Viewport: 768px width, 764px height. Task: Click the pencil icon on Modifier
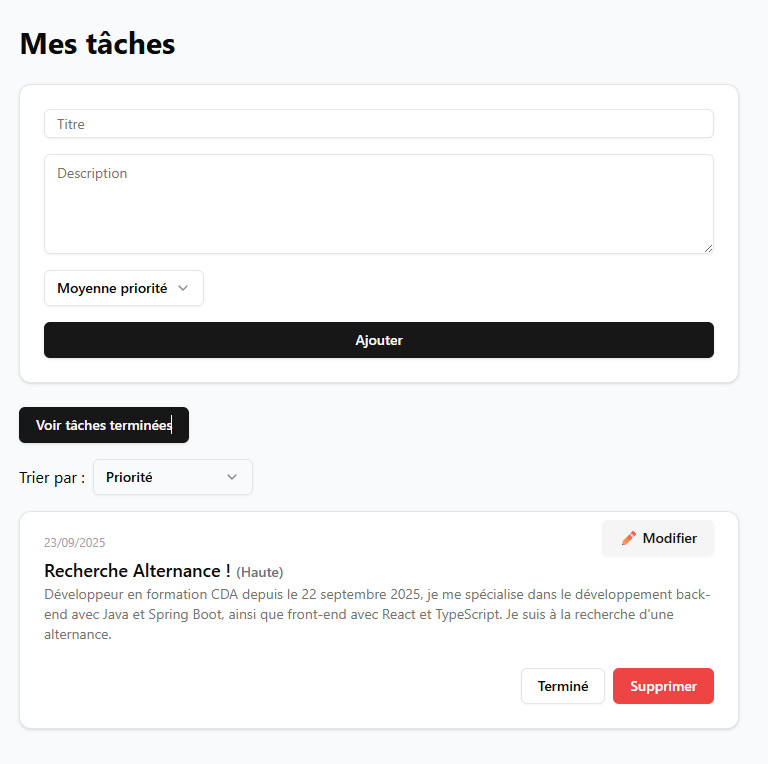point(629,538)
